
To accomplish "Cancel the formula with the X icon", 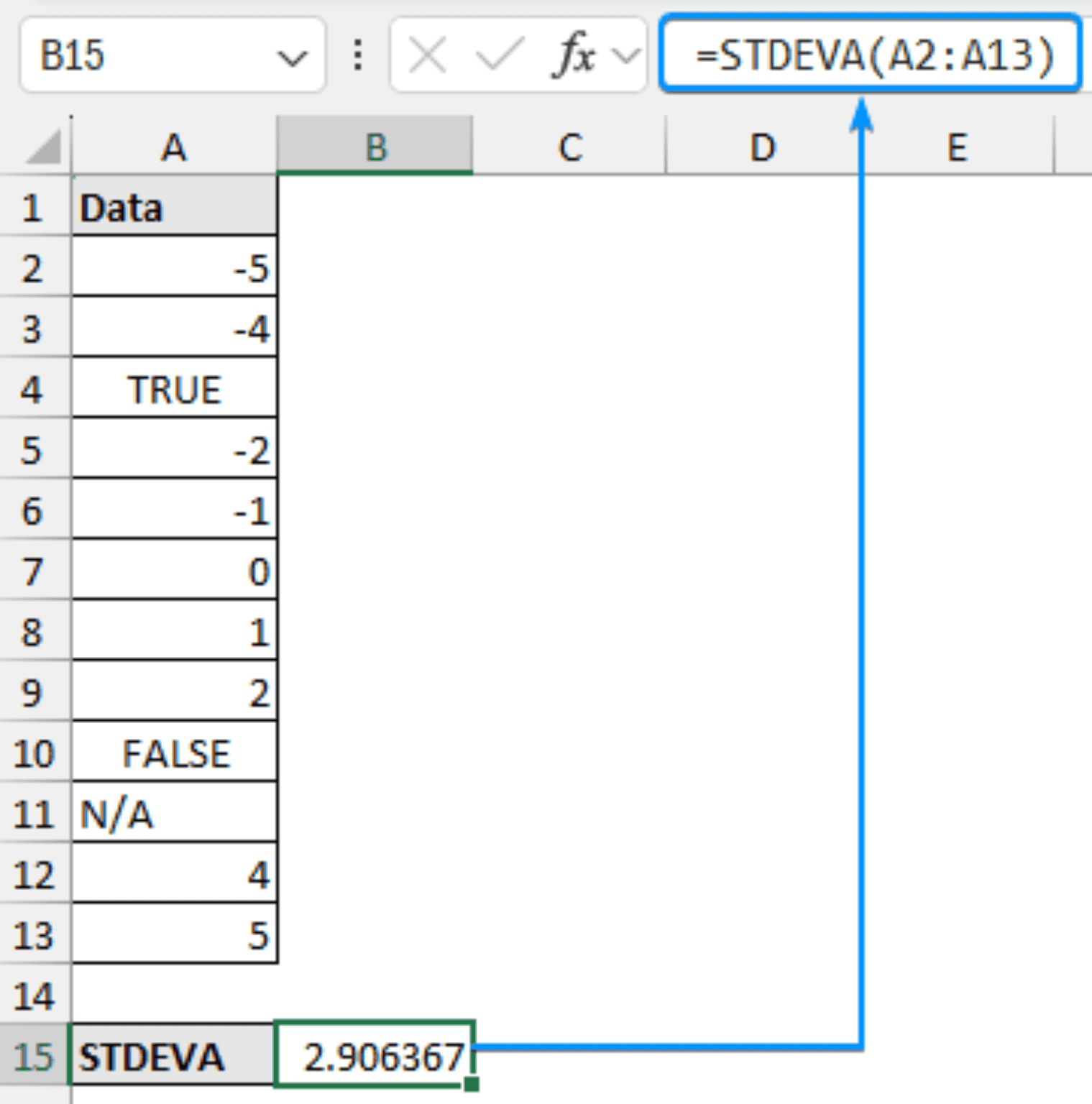I will [x=427, y=55].
